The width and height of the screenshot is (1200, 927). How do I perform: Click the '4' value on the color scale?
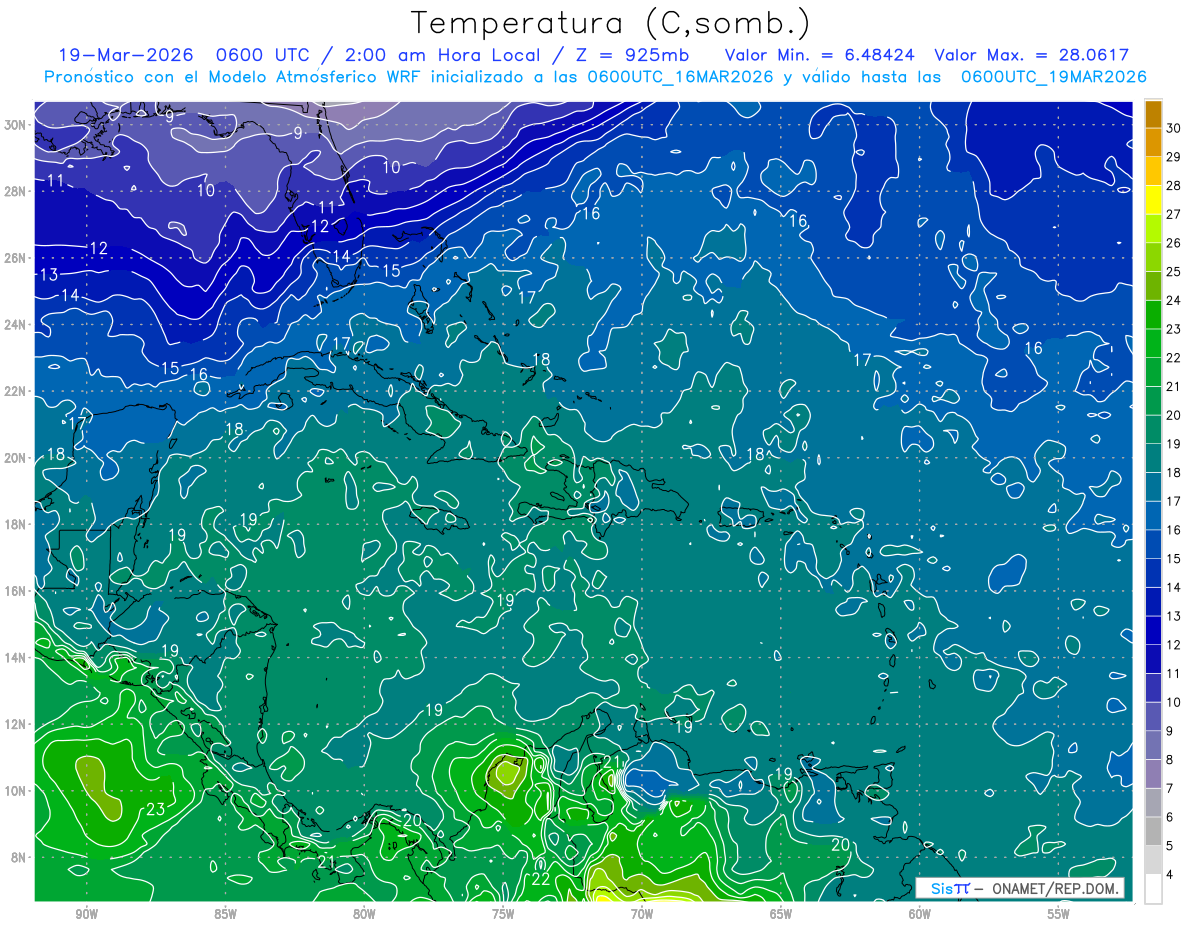click(1170, 874)
